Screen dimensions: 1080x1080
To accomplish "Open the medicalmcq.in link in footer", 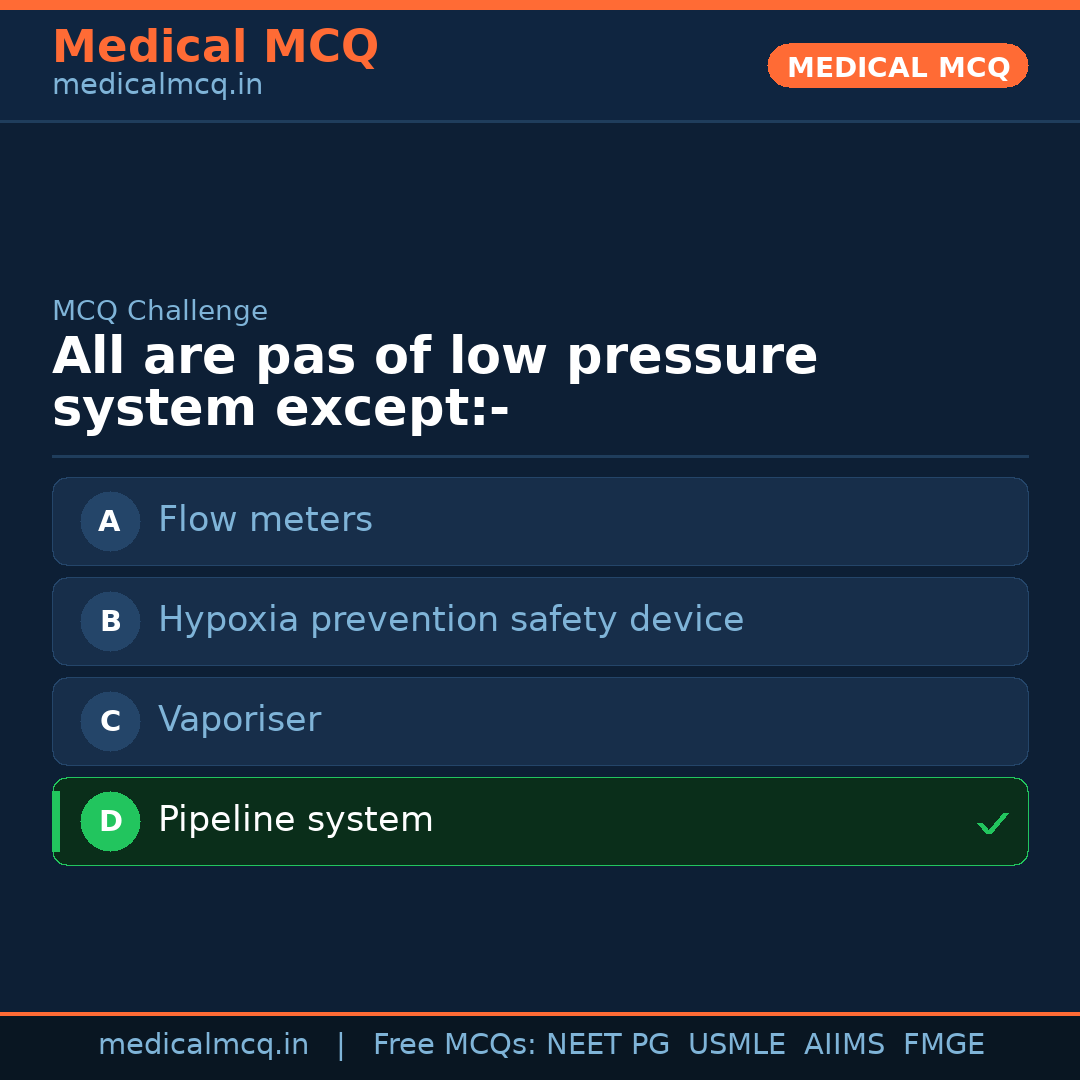I will [x=203, y=1045].
